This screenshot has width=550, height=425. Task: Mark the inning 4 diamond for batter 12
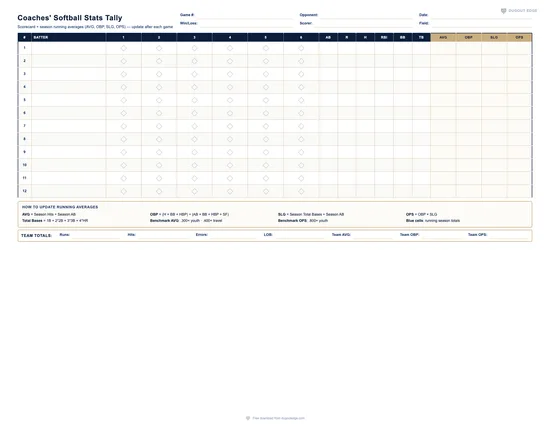pos(230,191)
